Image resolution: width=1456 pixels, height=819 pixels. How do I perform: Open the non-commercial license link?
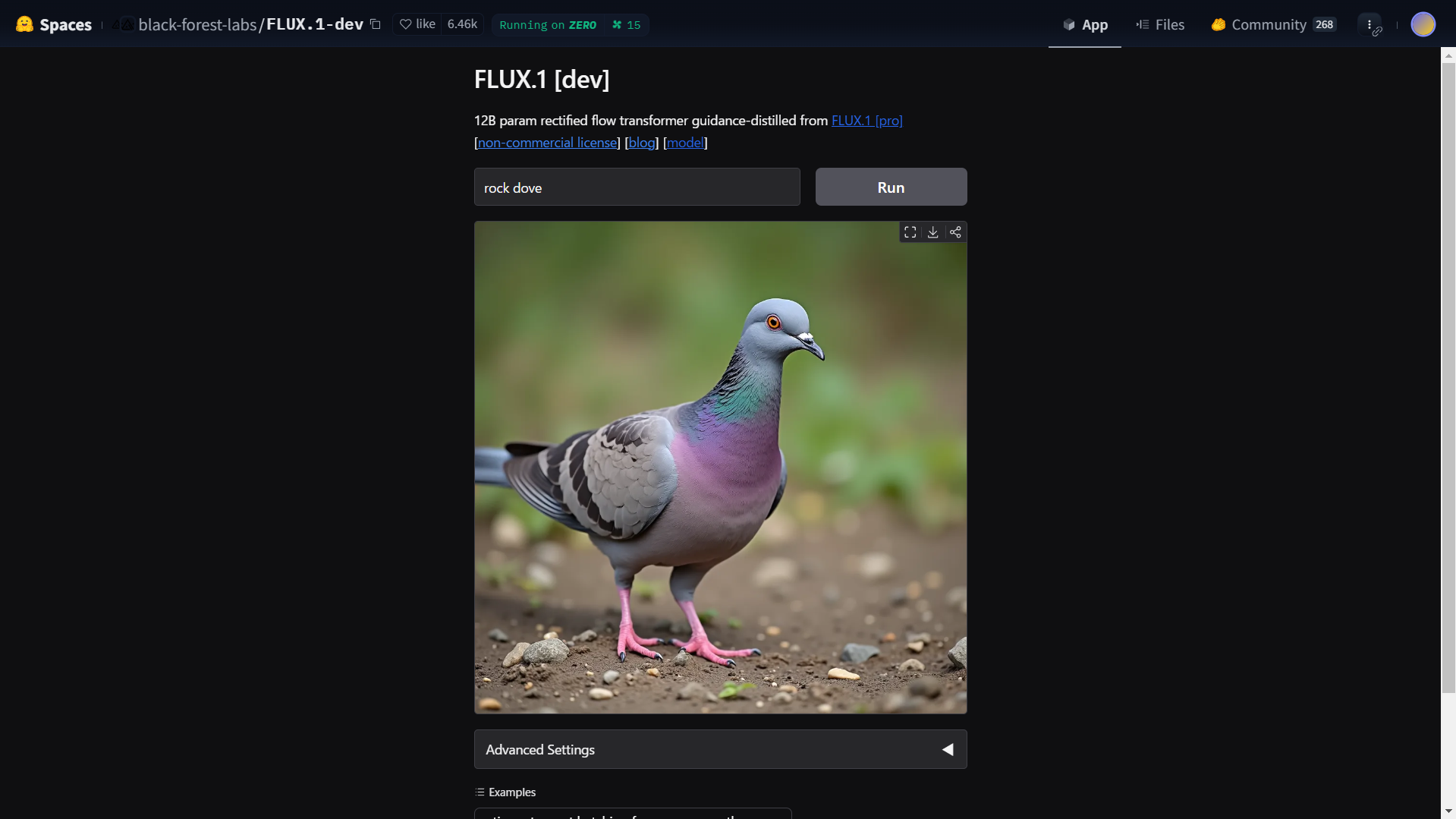click(x=547, y=142)
